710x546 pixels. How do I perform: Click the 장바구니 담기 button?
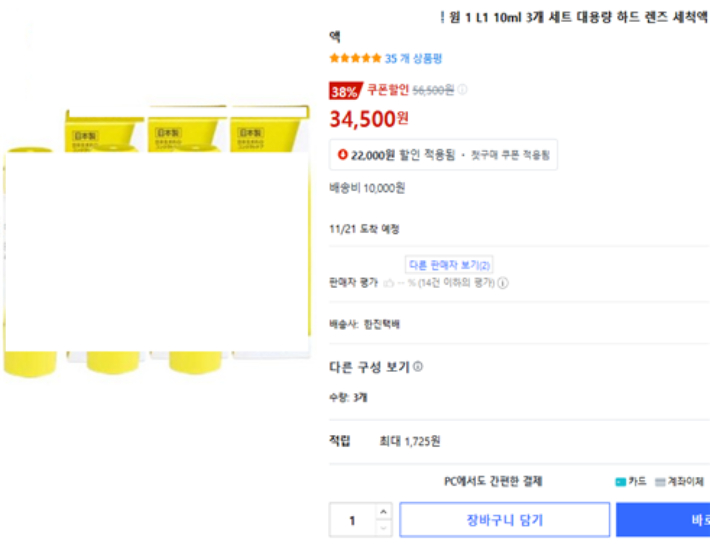[x=504, y=520]
